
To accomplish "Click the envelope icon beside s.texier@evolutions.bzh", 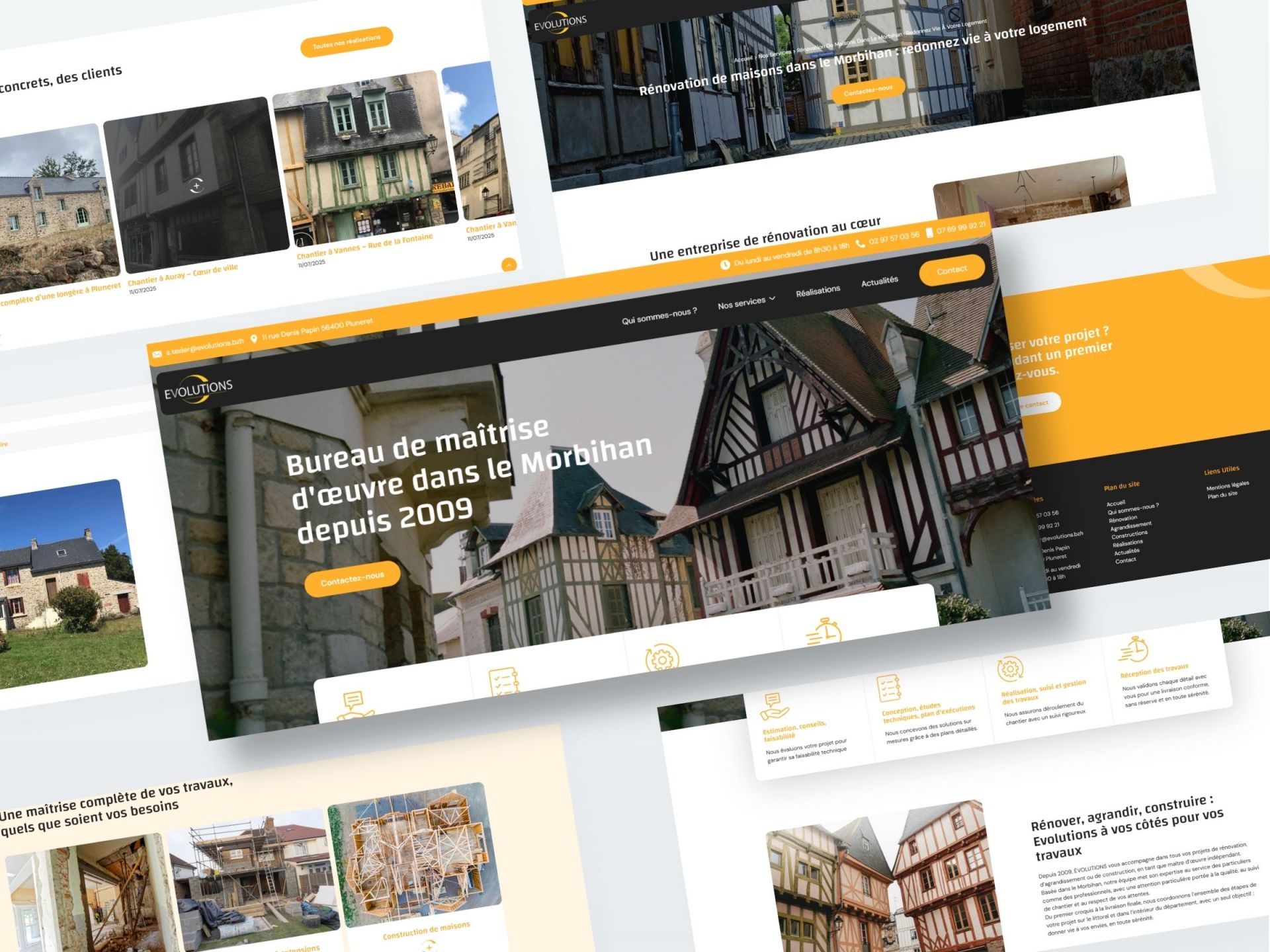I will coord(157,354).
